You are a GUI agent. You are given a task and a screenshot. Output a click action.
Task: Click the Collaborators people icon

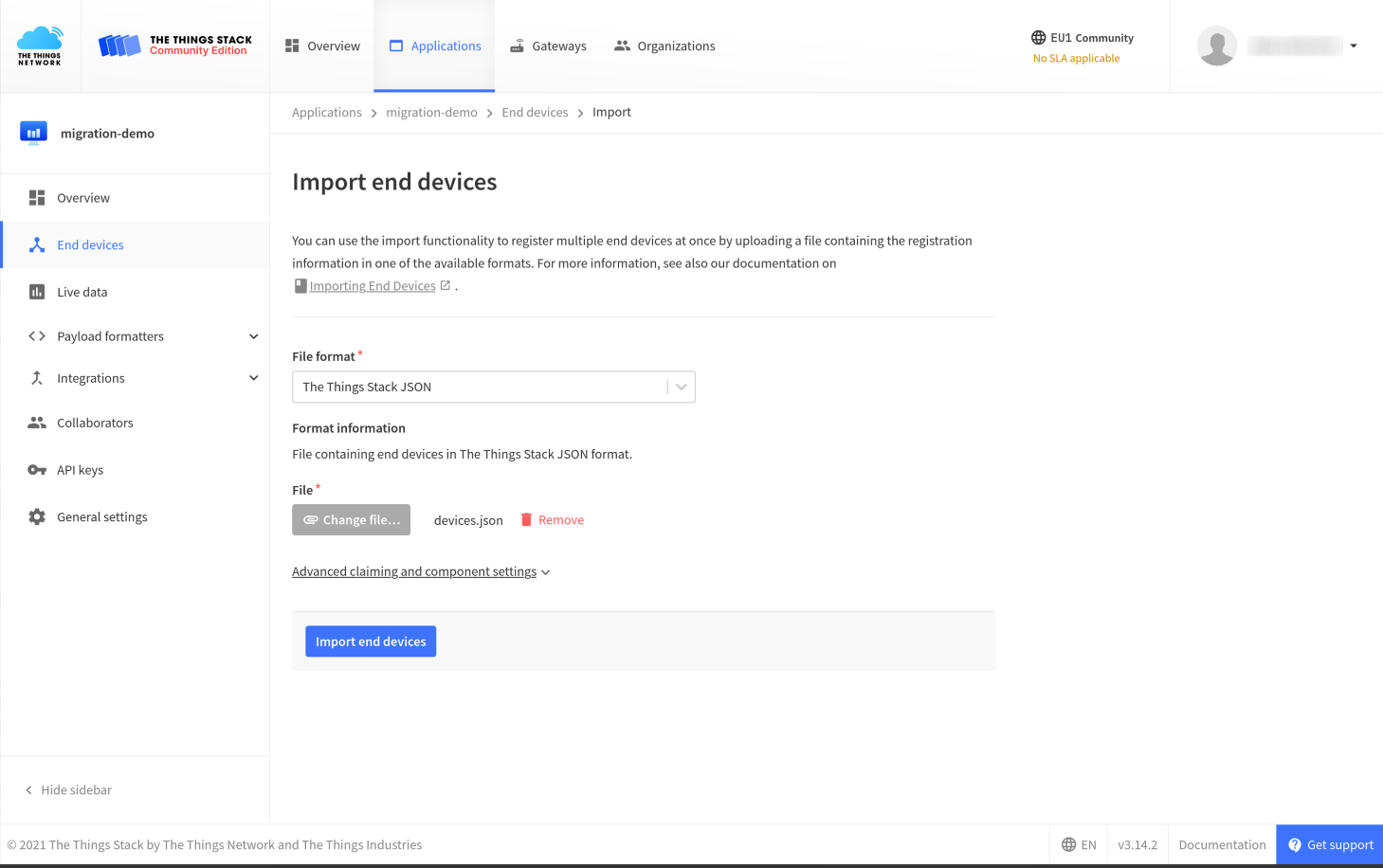(x=37, y=423)
